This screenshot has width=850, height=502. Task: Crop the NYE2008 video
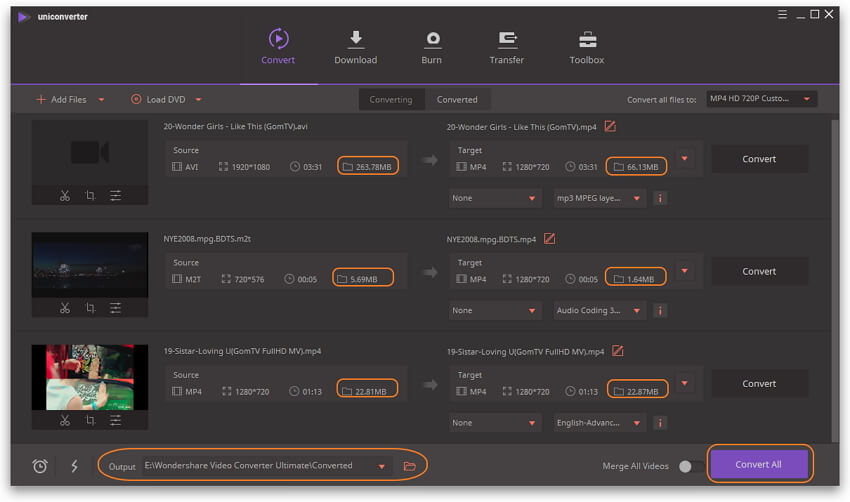tap(91, 308)
